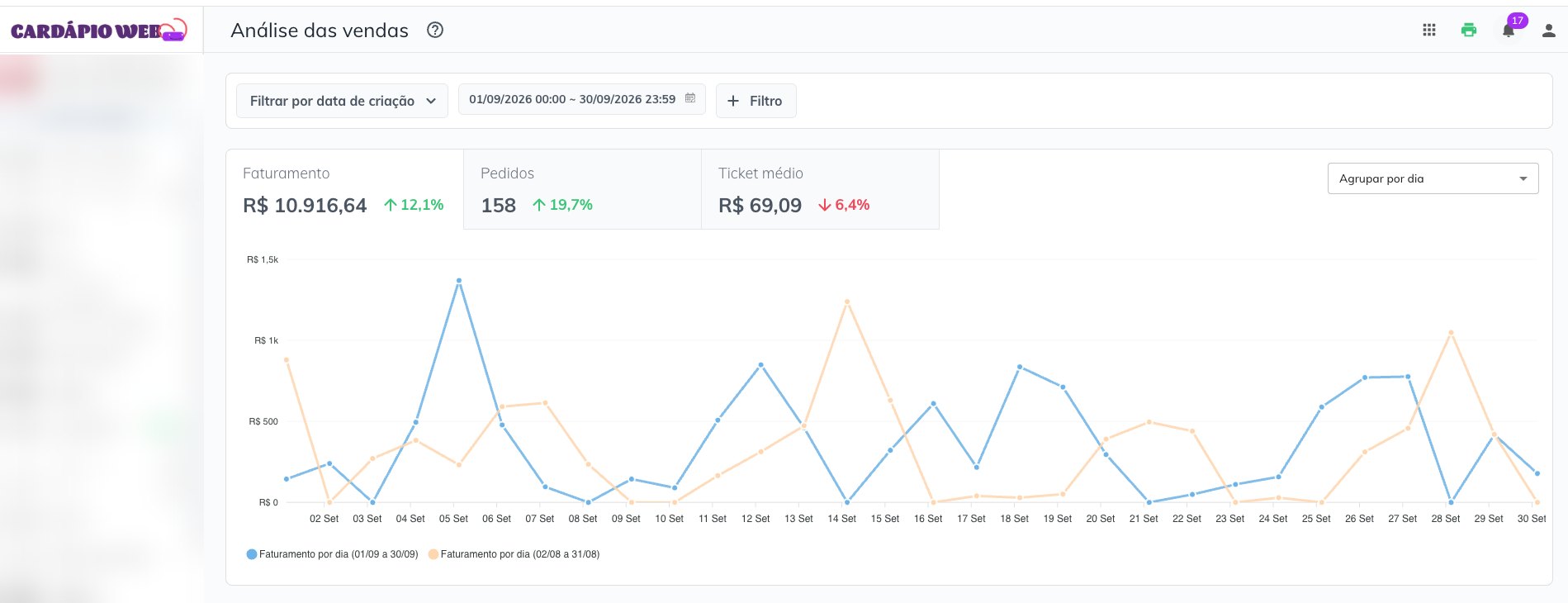Click the 158 orders count
Screen dimensions: 1568x603
(499, 206)
